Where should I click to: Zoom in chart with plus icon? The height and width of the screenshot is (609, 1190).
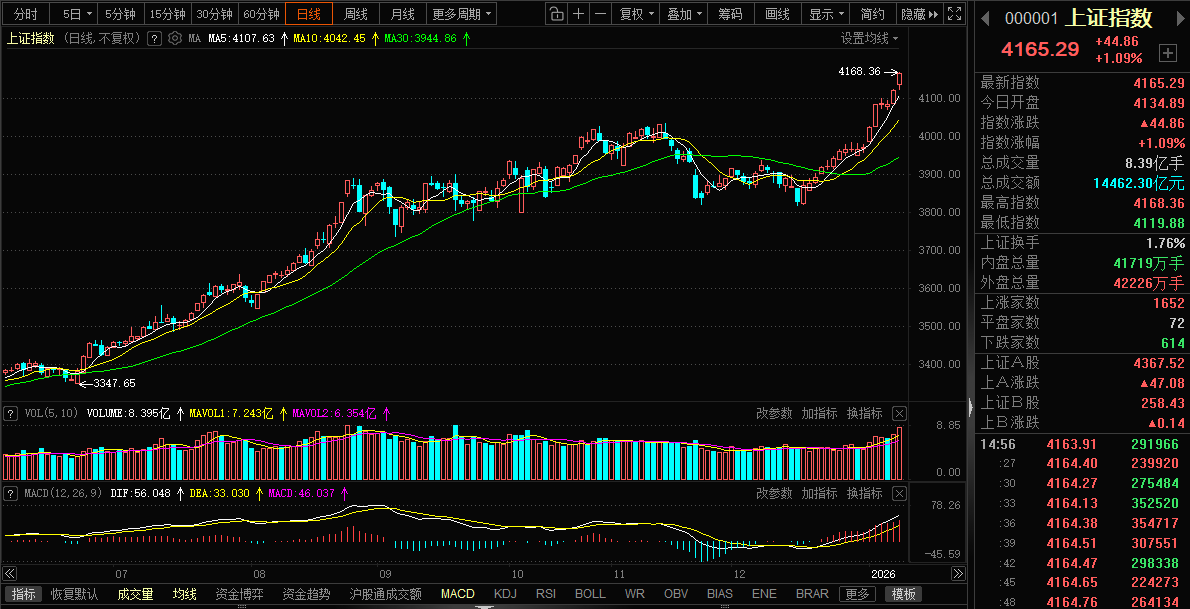pos(578,14)
